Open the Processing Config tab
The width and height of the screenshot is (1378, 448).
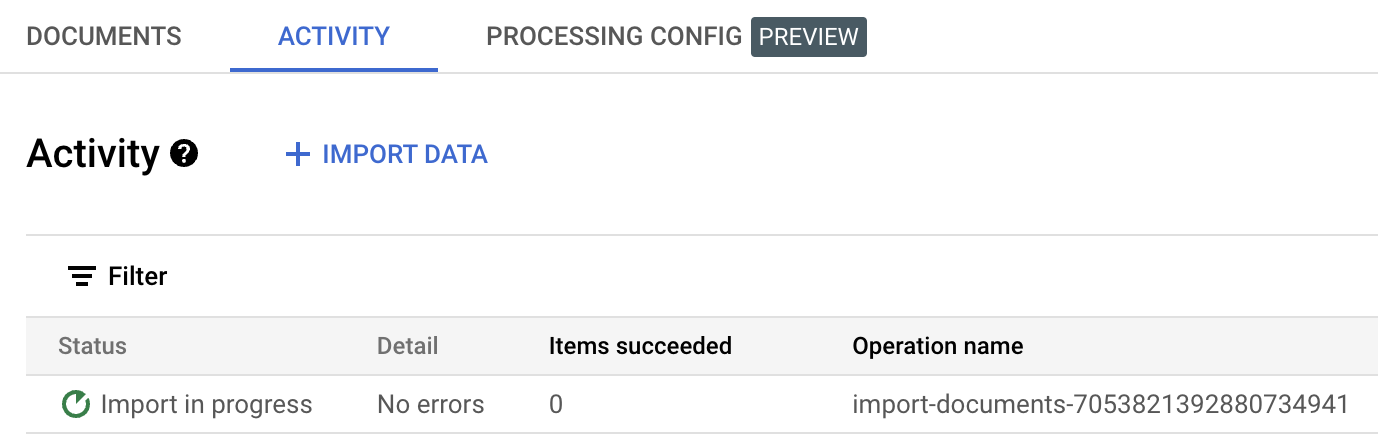[614, 37]
